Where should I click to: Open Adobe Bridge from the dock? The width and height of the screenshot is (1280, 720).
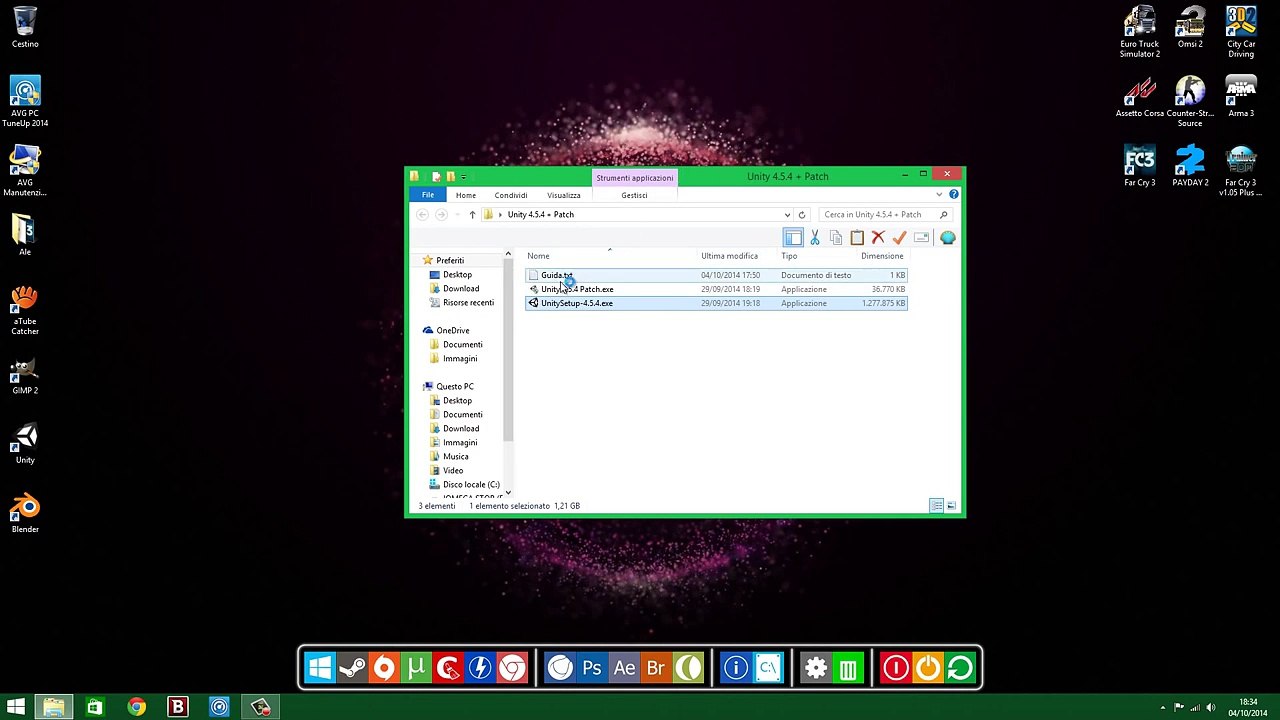coord(656,668)
